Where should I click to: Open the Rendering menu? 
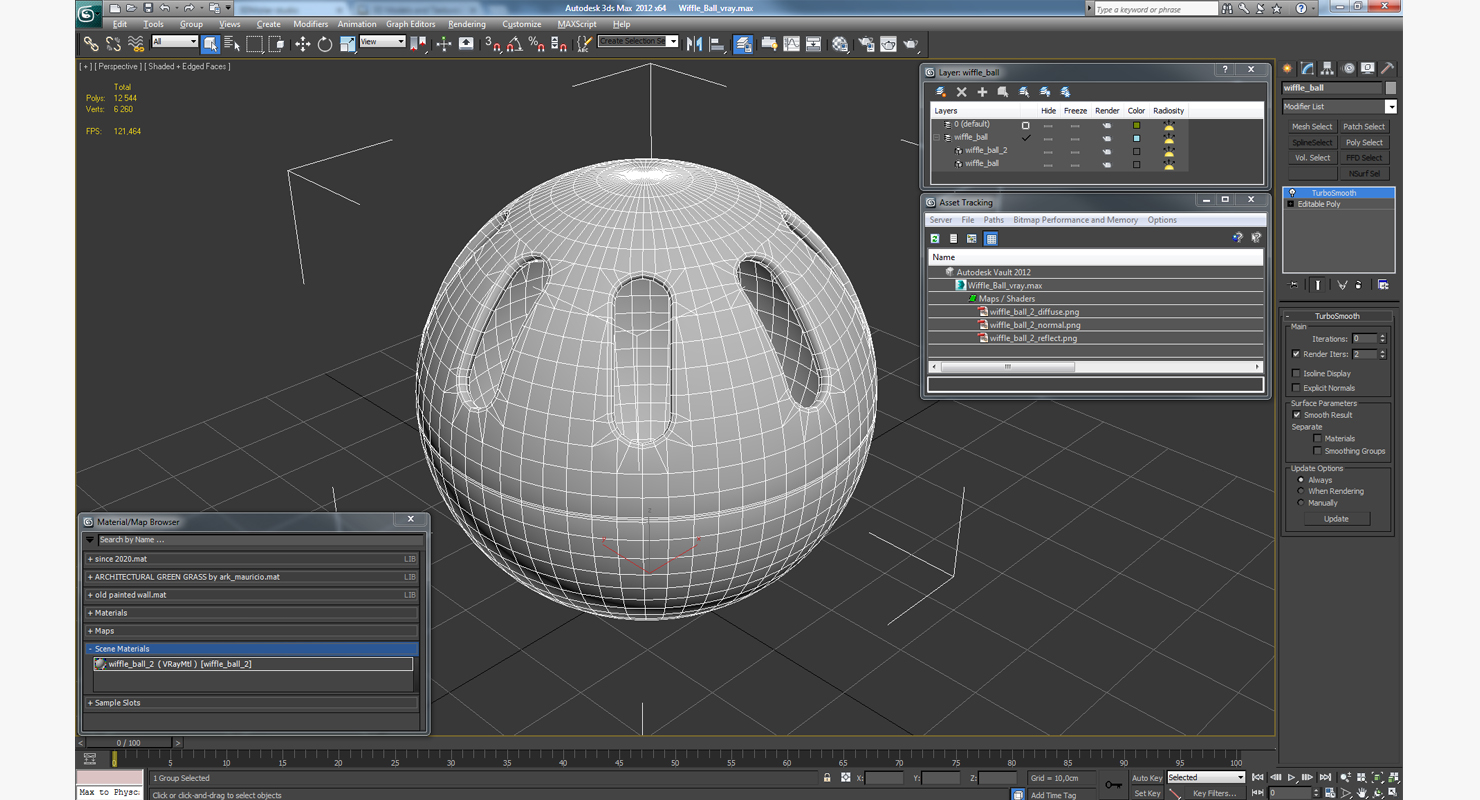pos(467,24)
